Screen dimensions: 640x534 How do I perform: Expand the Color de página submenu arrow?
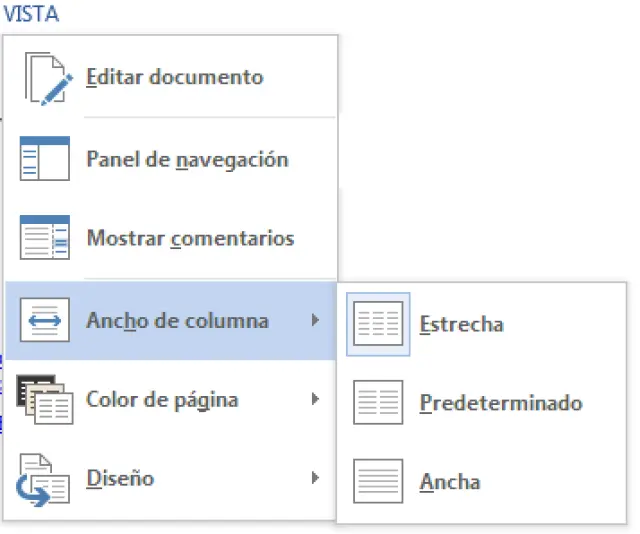[315, 400]
